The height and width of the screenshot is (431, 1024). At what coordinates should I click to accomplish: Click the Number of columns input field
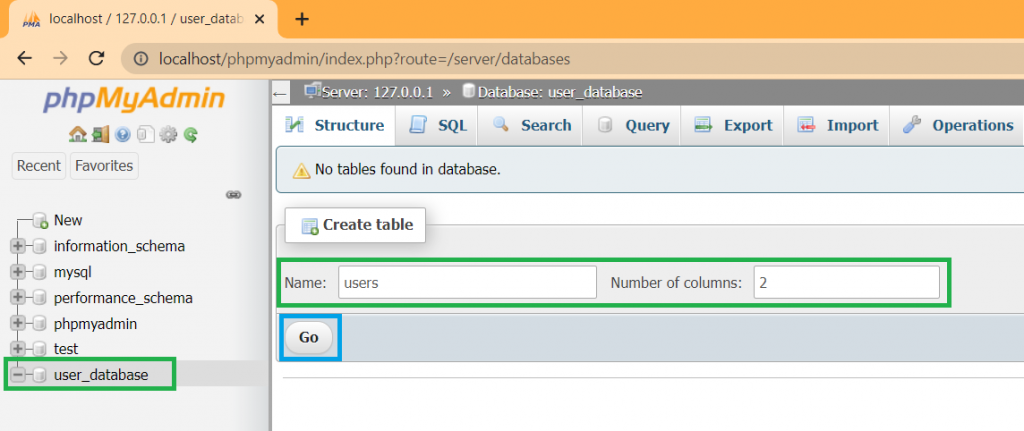846,283
